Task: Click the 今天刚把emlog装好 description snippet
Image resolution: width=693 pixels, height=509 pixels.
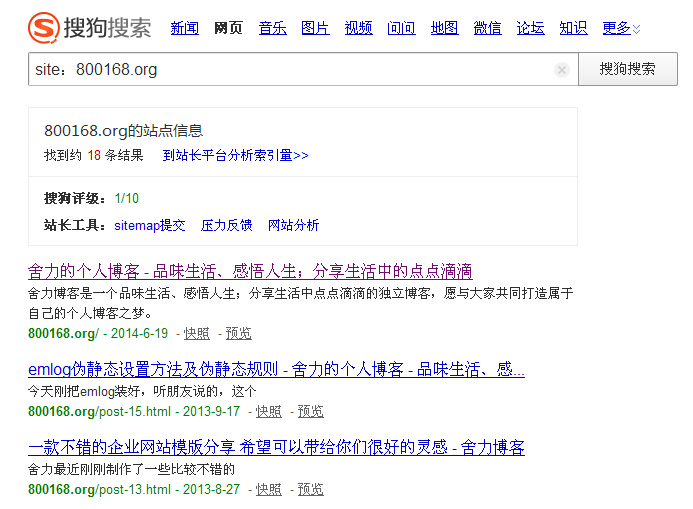Action: 142,391
